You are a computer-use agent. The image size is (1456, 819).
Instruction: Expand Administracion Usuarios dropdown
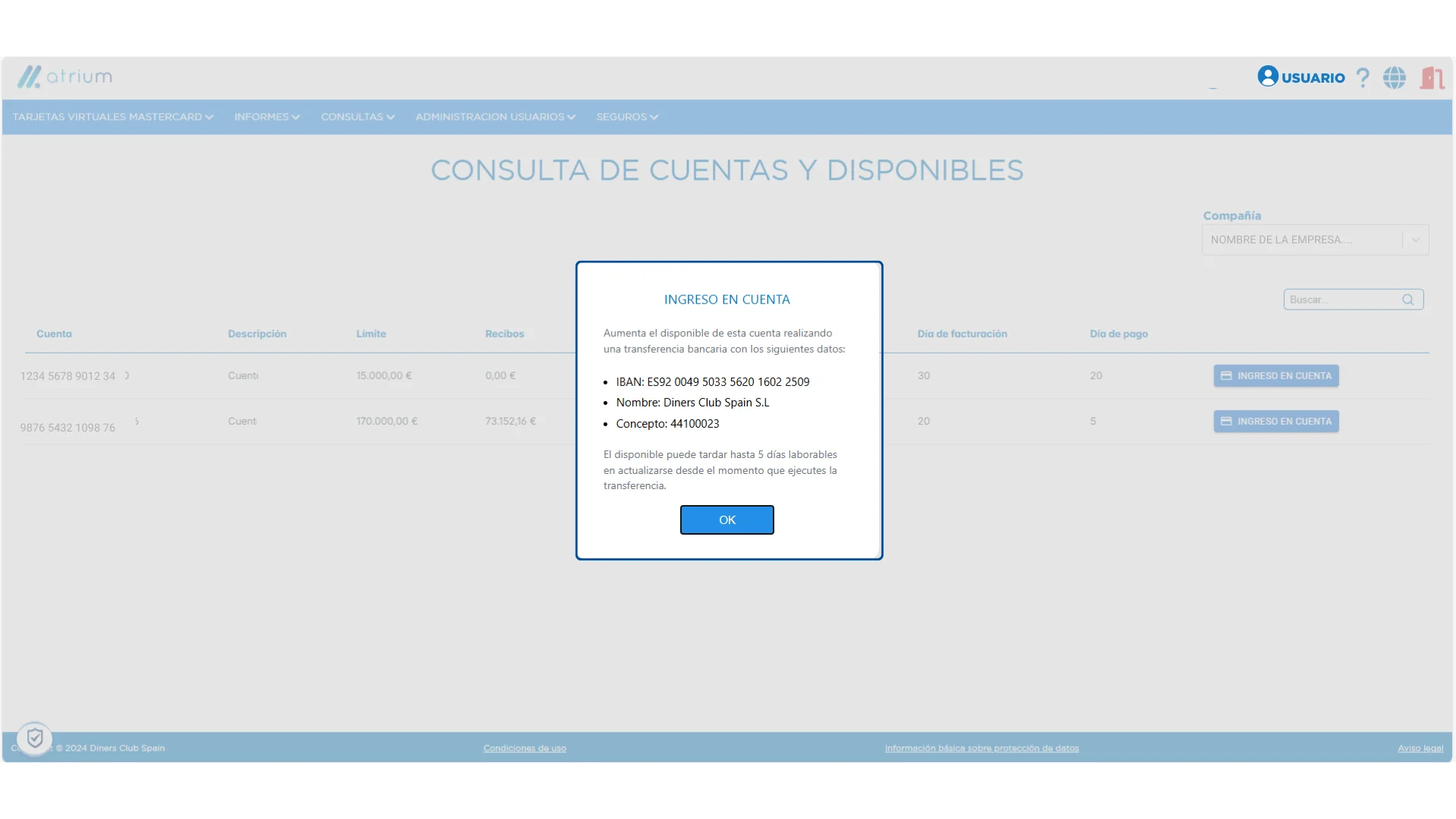click(495, 117)
